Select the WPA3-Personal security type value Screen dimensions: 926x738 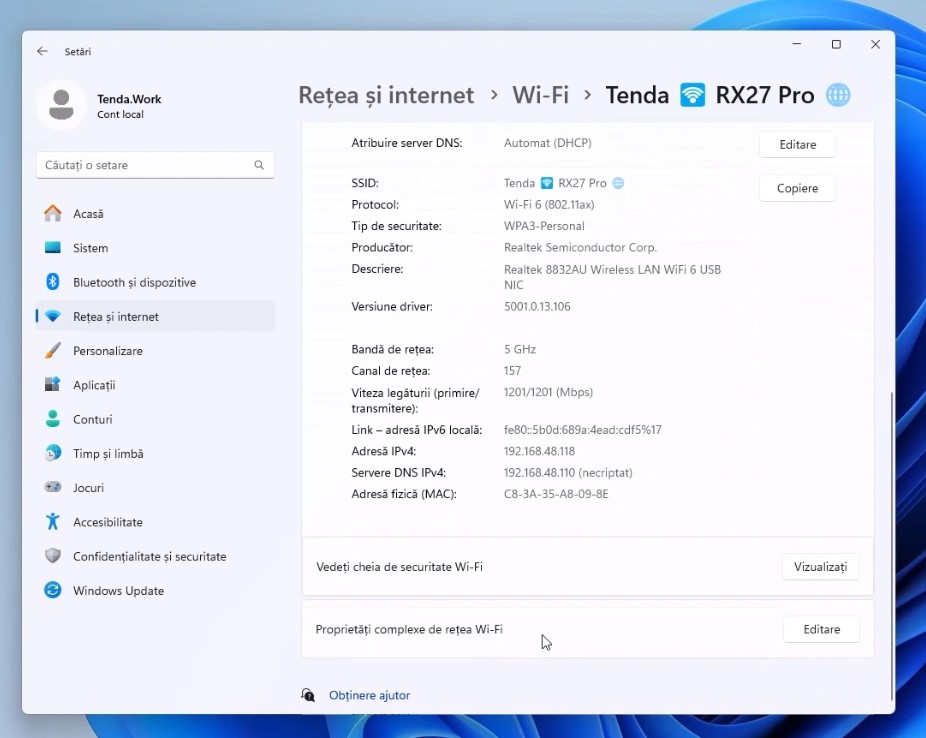tap(544, 226)
